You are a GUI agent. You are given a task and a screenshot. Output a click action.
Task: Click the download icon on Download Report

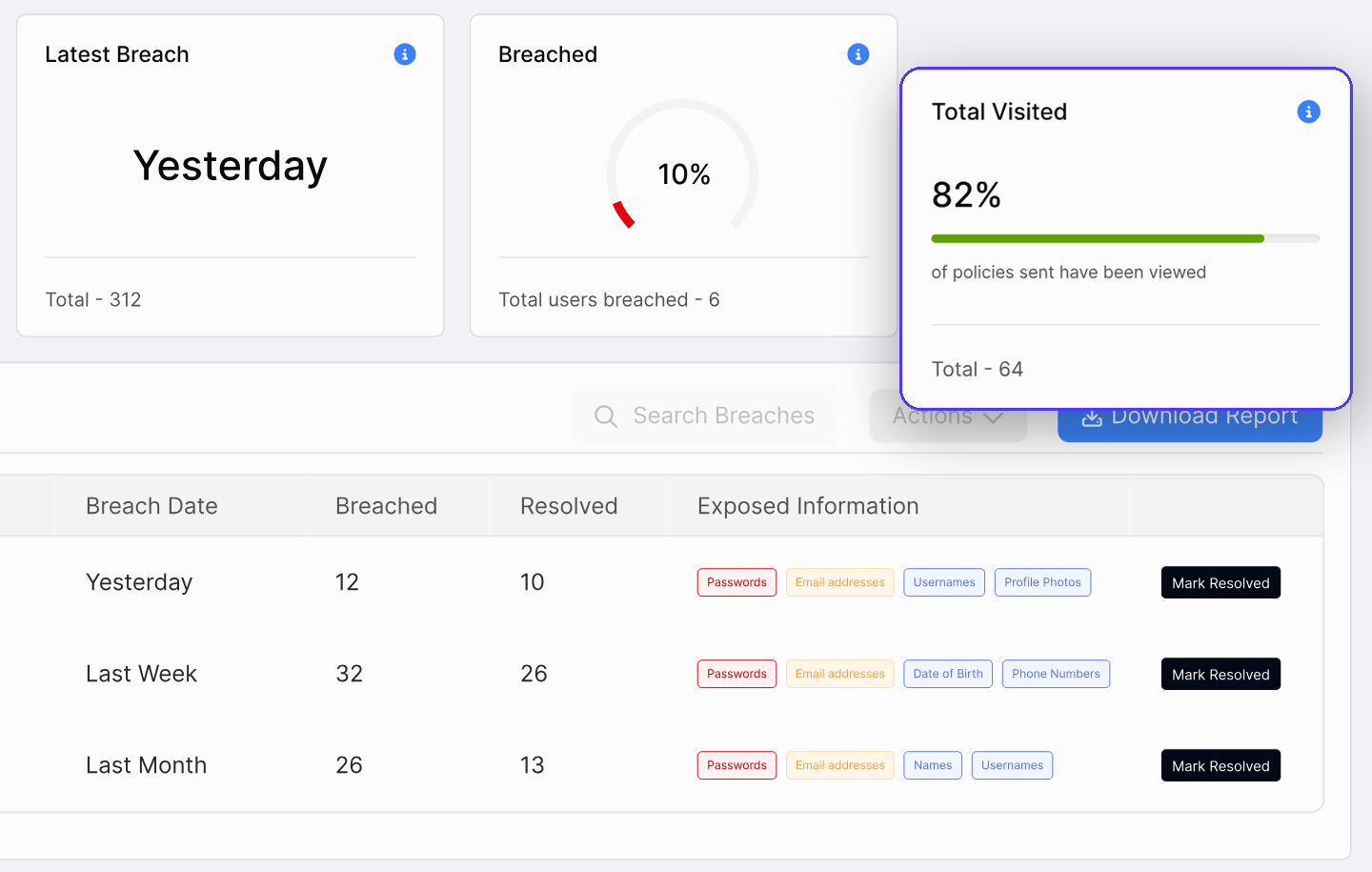(x=1092, y=419)
